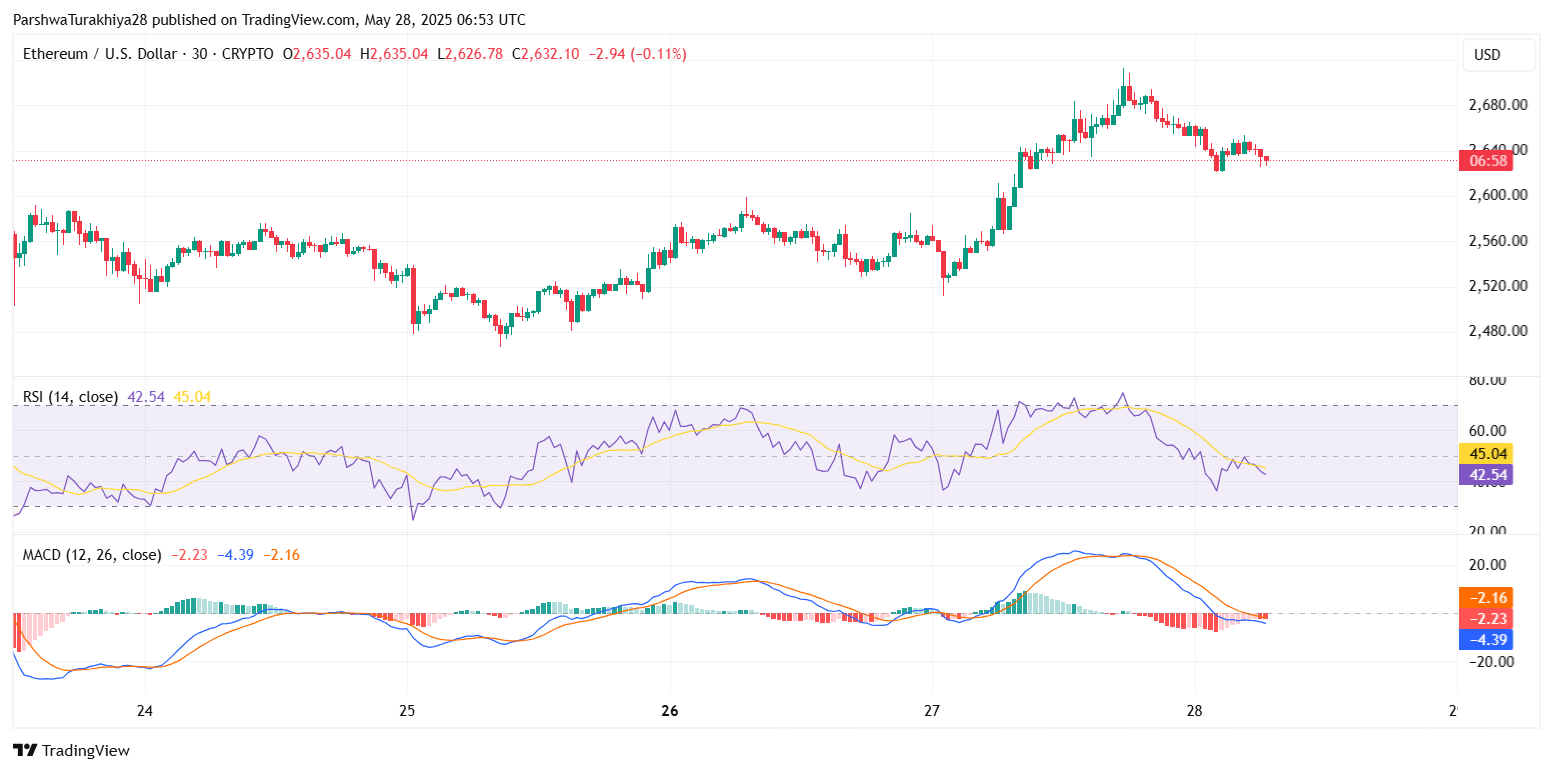Click the orange -2.16 MACD signal tag

(x=1485, y=597)
